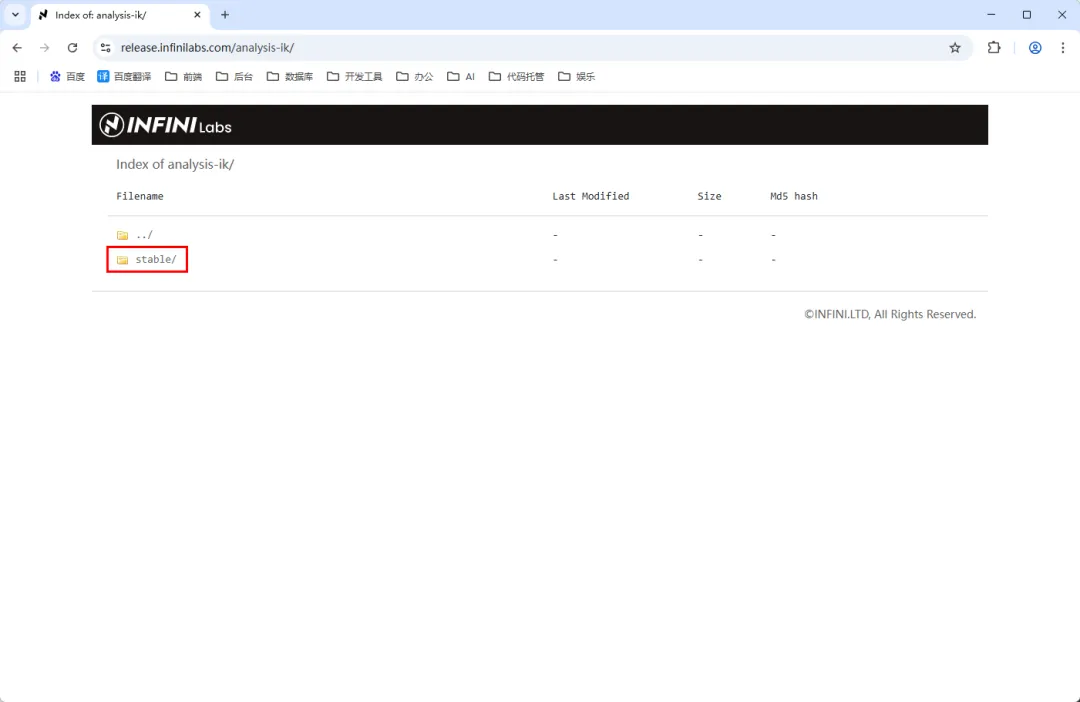Expand the 开发工具 bookmark folder
Image resolution: width=1080 pixels, height=702 pixels.
(x=355, y=76)
